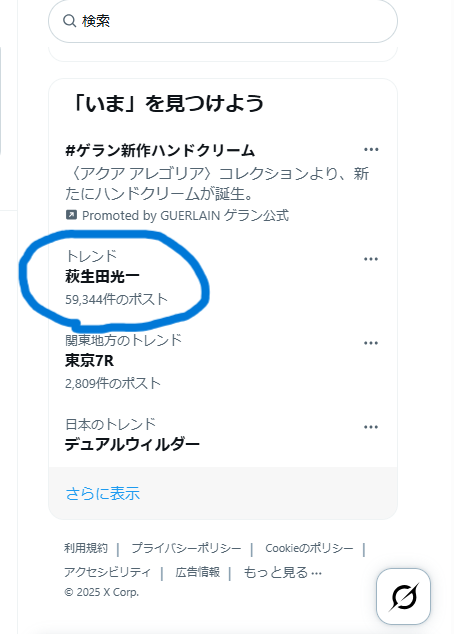Click the Promoted by GUERLAIN ゲラン公式 label
The width and height of the screenshot is (454, 634).
point(186,215)
